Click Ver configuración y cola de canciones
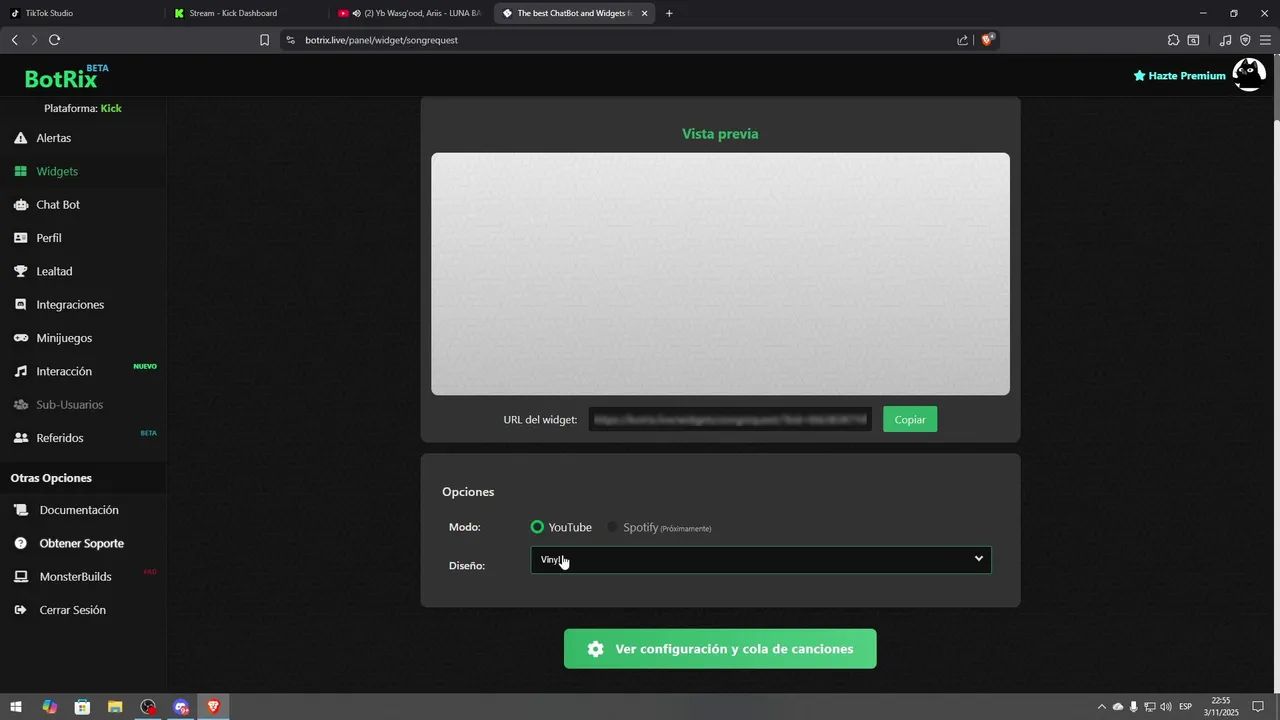The height and width of the screenshot is (720, 1280). click(720, 649)
